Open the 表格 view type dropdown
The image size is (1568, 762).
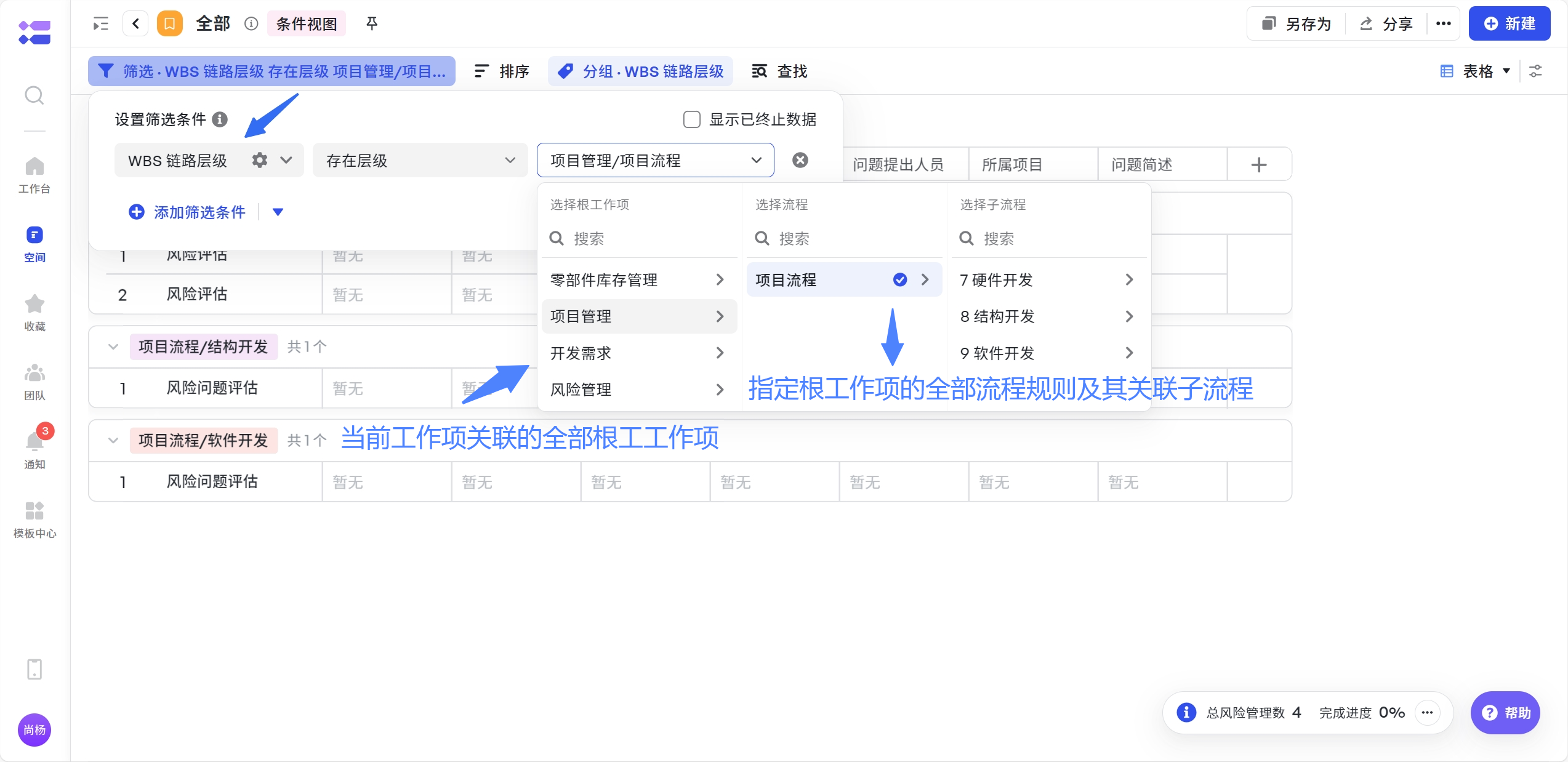coord(1474,71)
